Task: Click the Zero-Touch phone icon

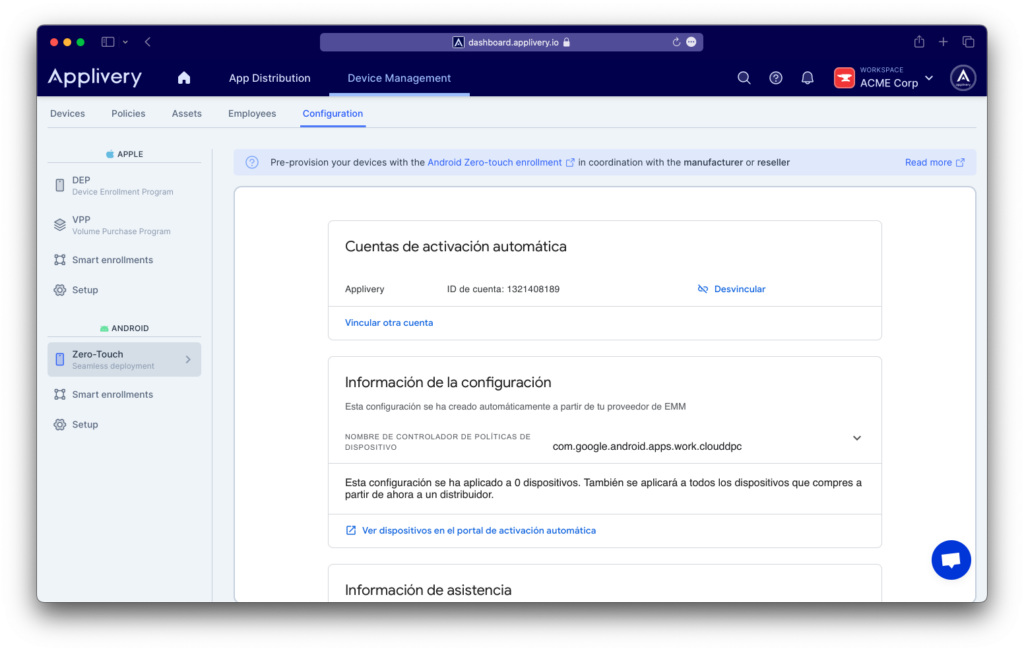Action: tap(59, 359)
